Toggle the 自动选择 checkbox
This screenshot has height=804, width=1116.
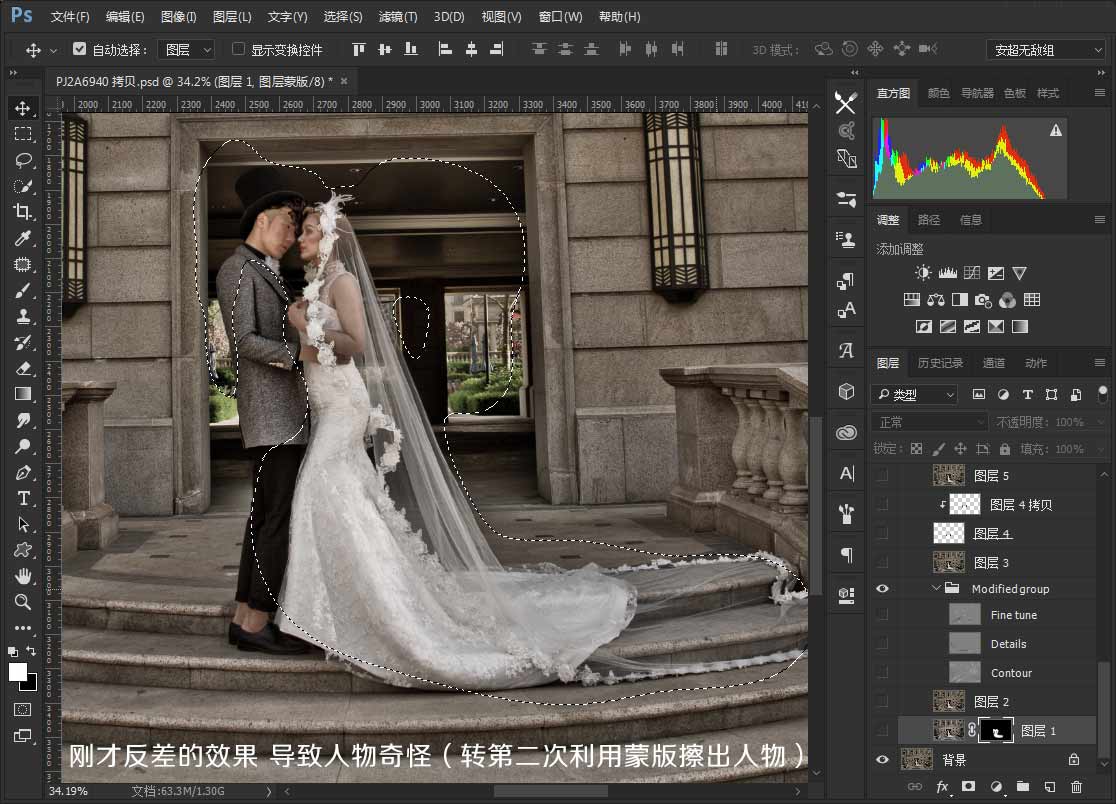click(77, 48)
